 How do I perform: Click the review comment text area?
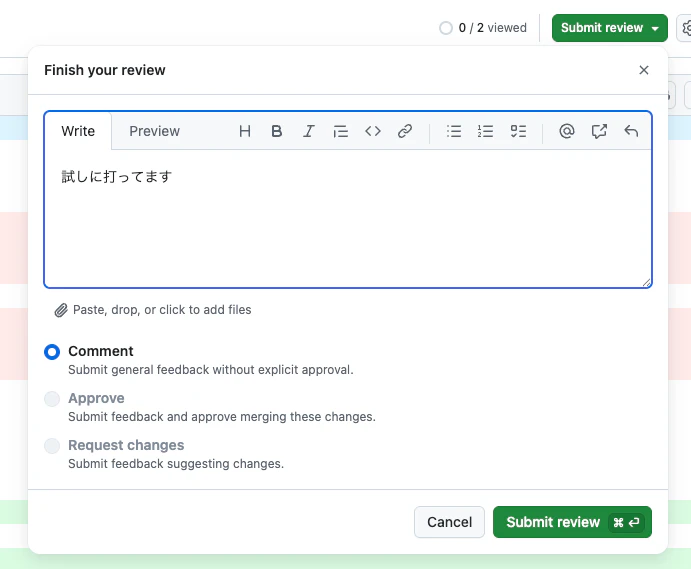tap(348, 218)
